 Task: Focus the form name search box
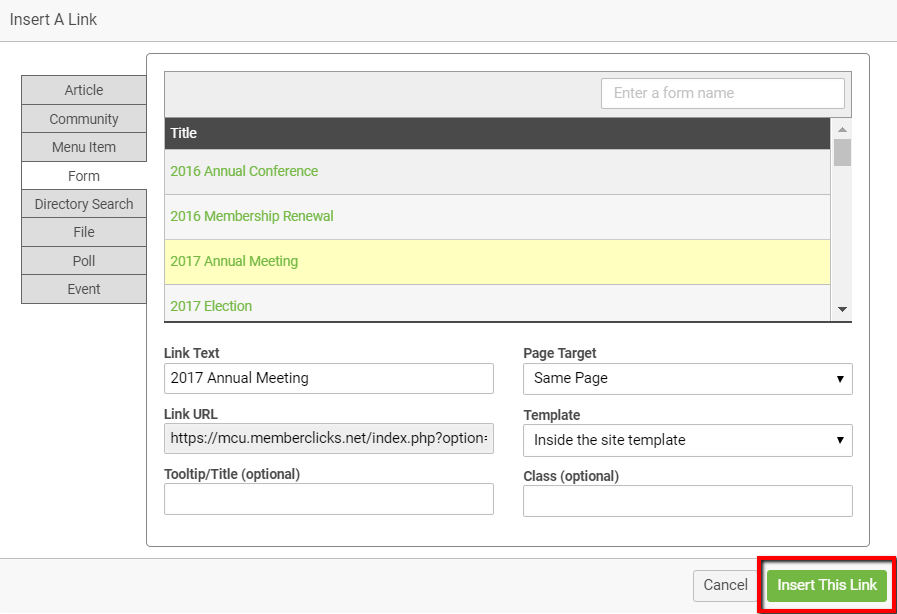(x=722, y=93)
